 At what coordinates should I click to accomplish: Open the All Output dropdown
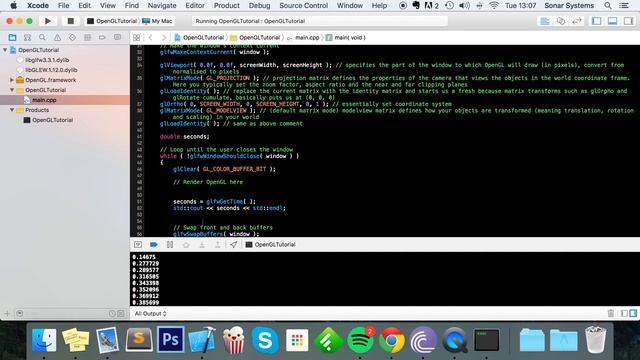(151, 313)
